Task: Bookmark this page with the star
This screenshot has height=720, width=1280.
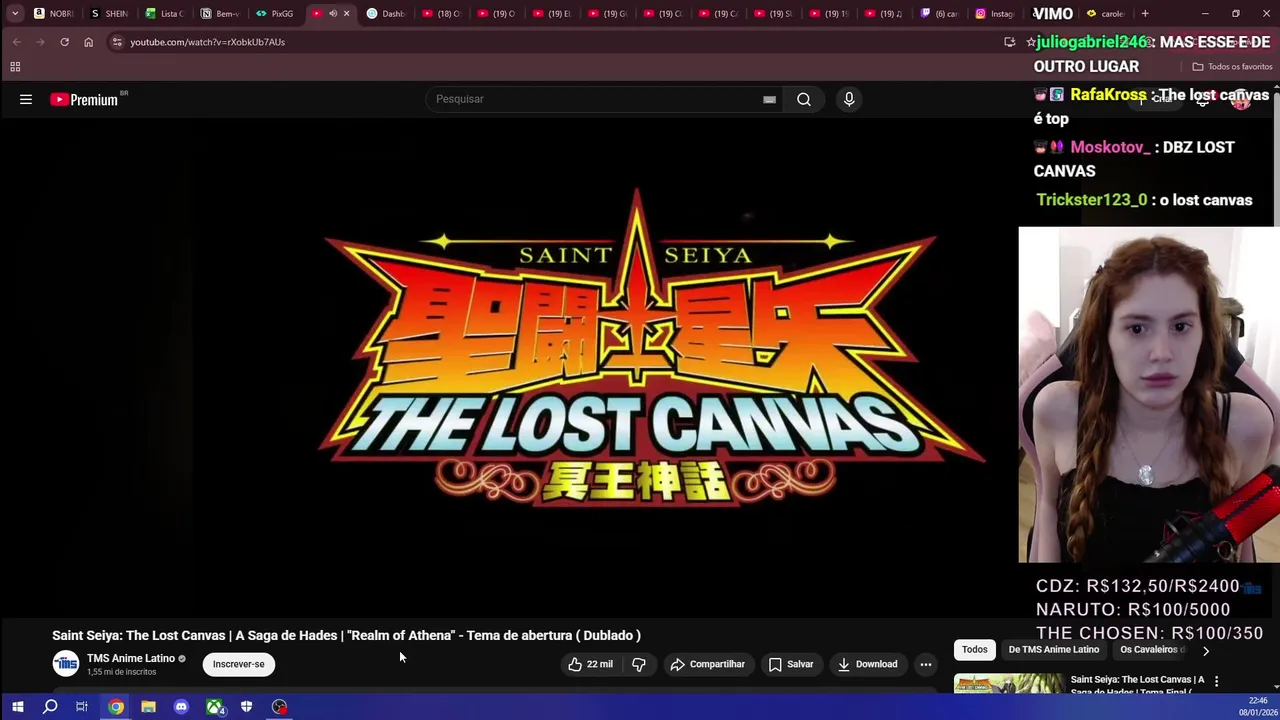Action: coord(1031,42)
